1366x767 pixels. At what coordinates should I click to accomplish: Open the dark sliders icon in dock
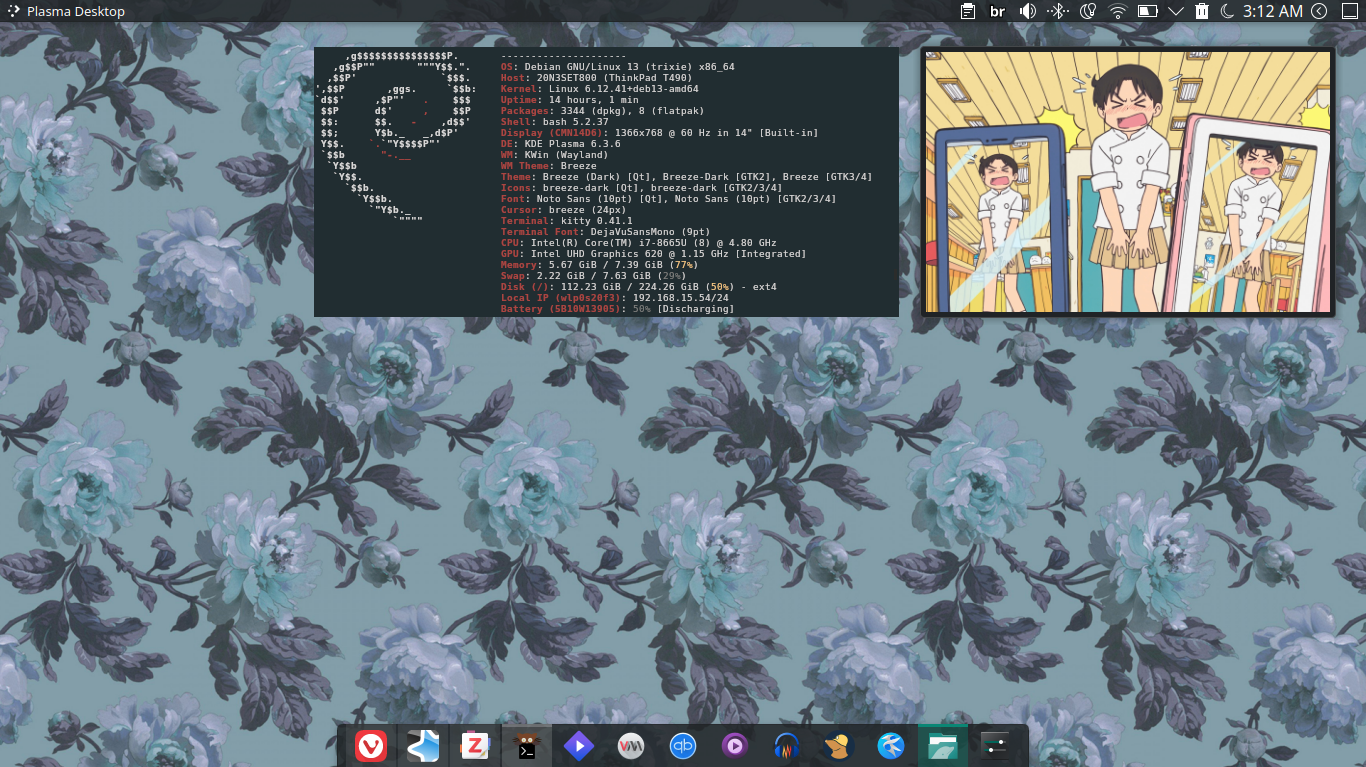[x=995, y=745]
